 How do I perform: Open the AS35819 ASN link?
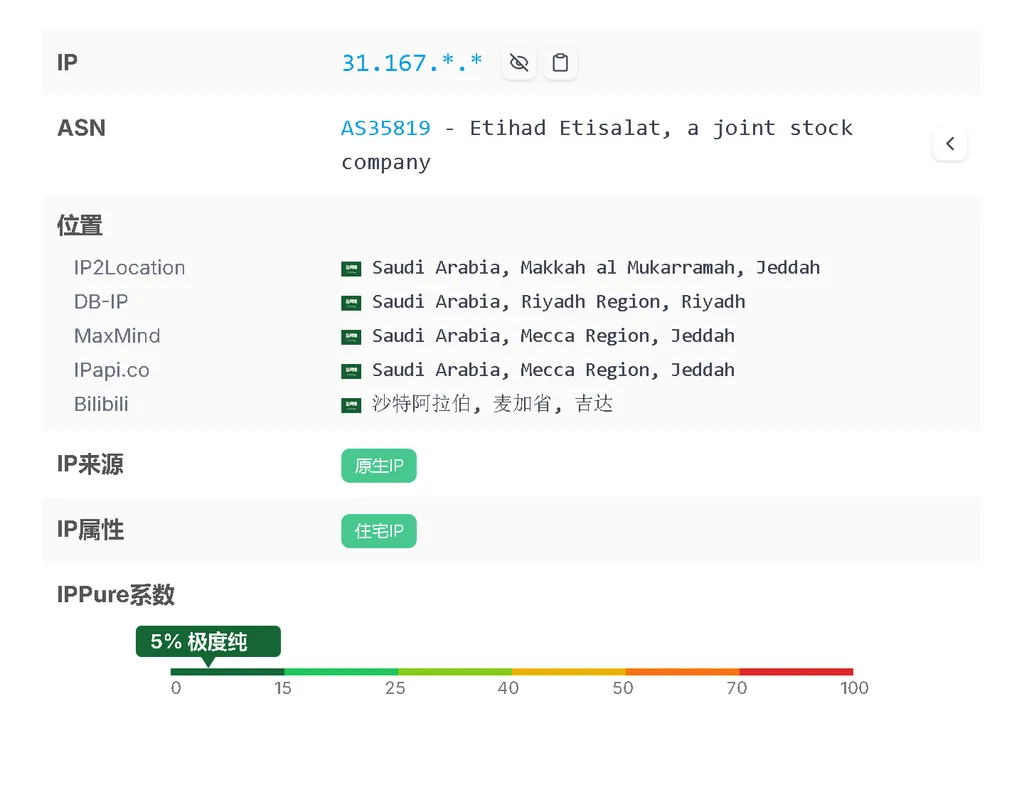tap(386, 128)
